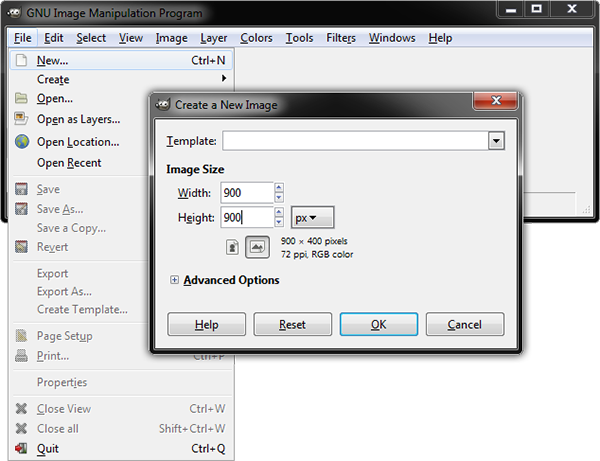Click the Reset button
Image resolution: width=600 pixels, height=461 pixels.
click(292, 325)
